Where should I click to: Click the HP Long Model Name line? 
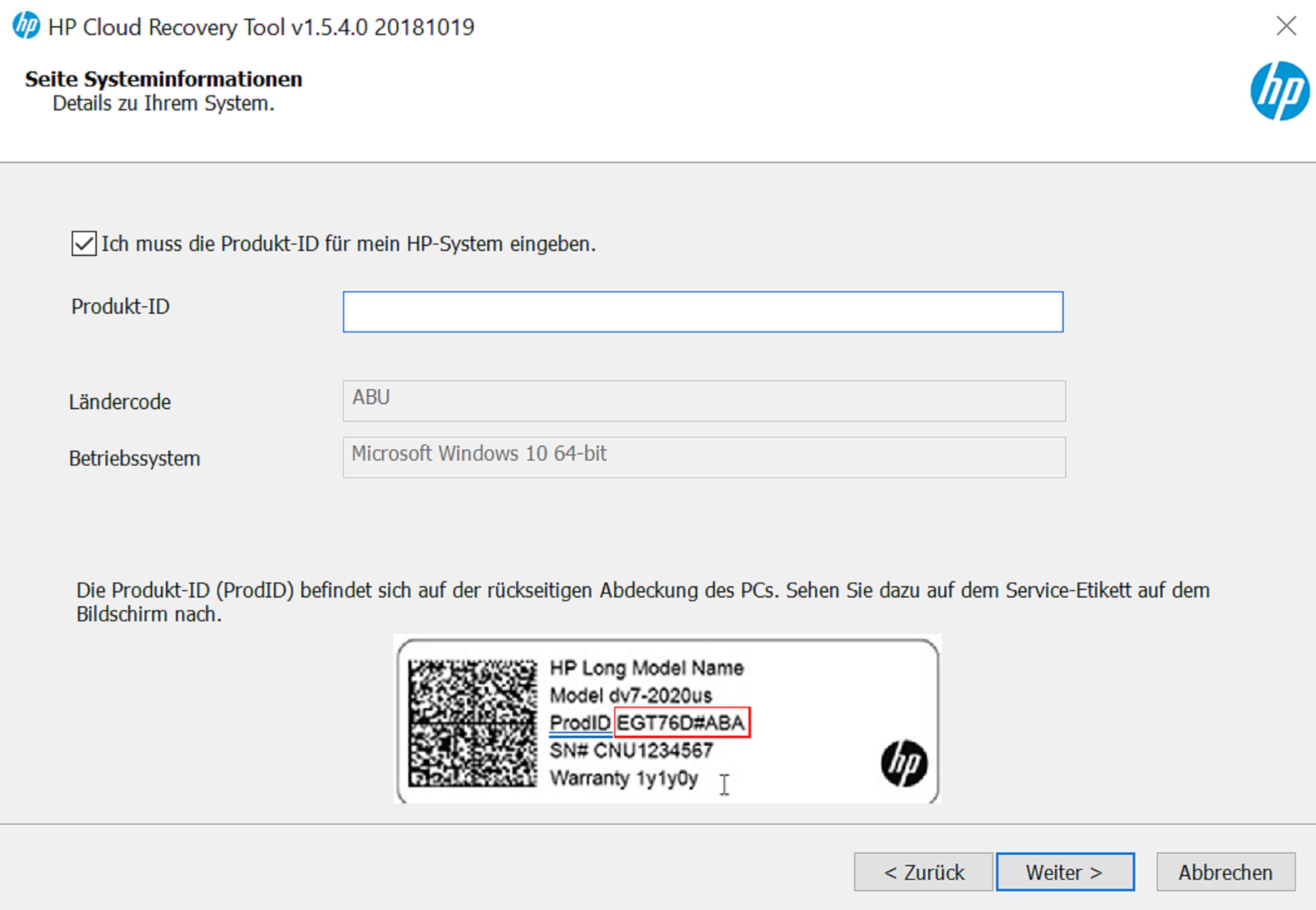click(646, 667)
